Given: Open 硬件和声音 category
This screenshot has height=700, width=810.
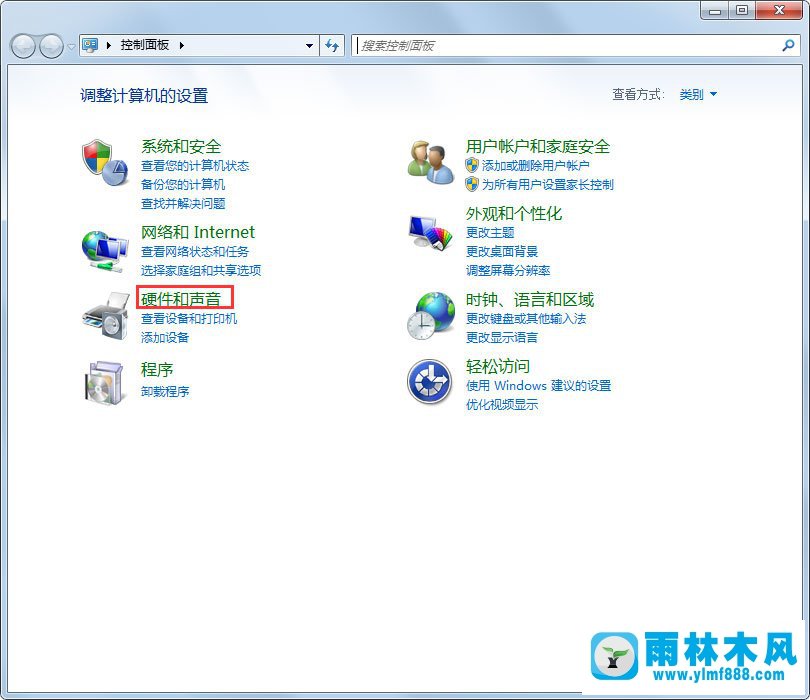Looking at the screenshot, I should click(x=181, y=299).
